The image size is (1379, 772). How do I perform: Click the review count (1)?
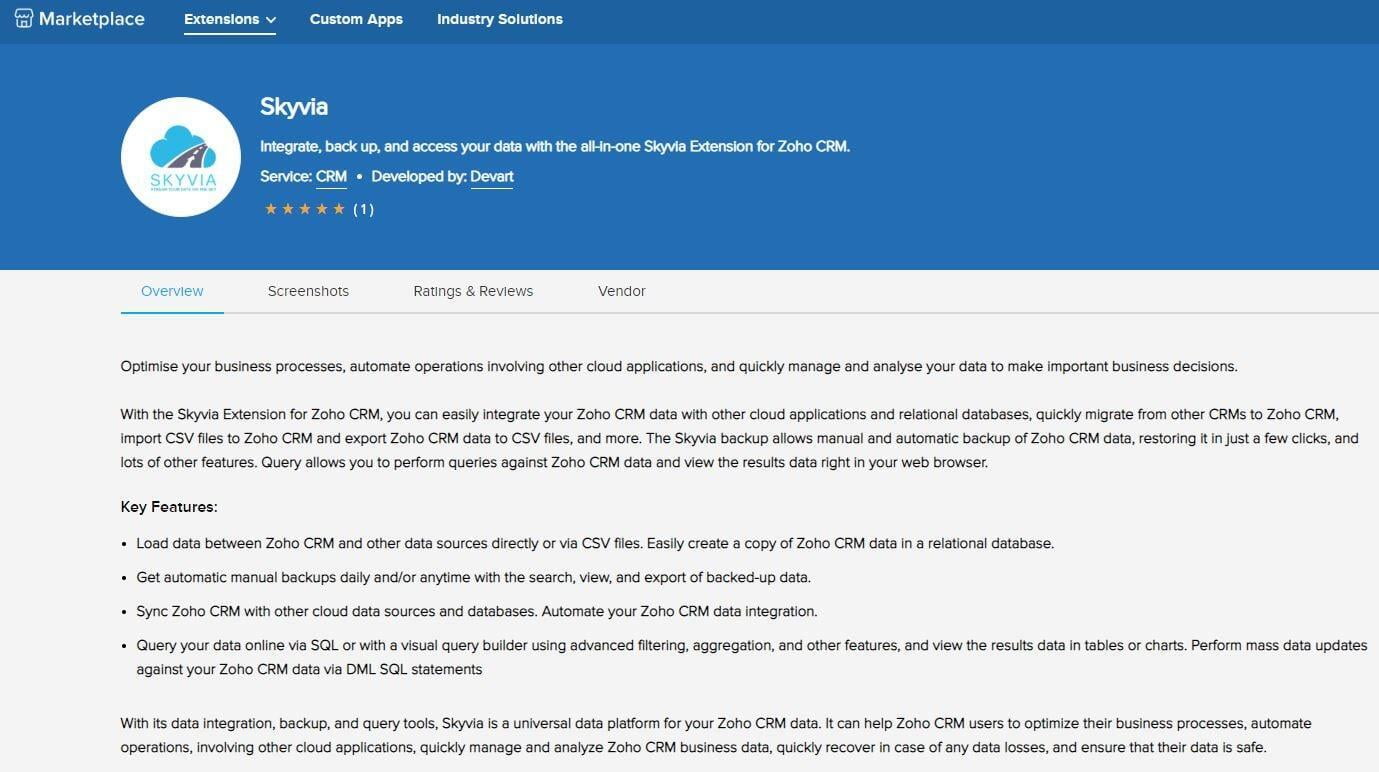pos(364,209)
